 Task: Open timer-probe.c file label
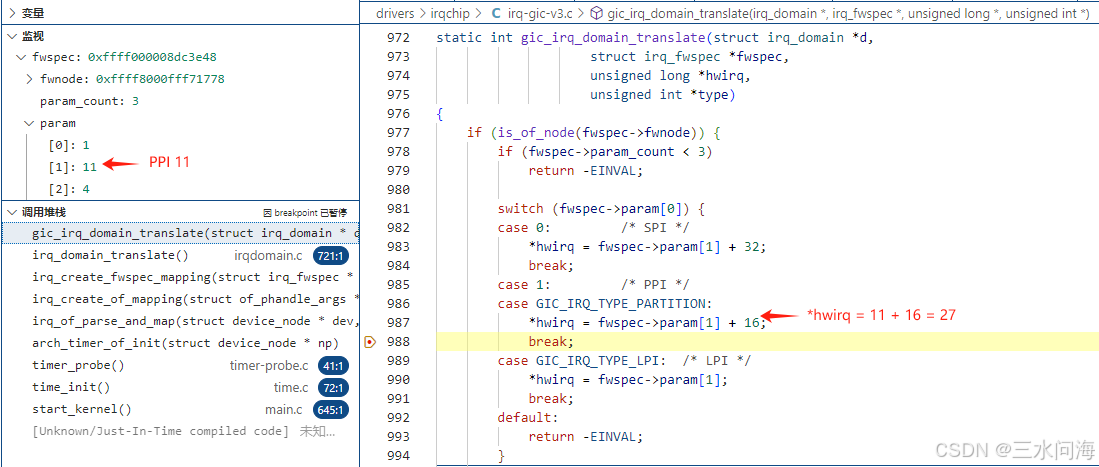(x=269, y=365)
